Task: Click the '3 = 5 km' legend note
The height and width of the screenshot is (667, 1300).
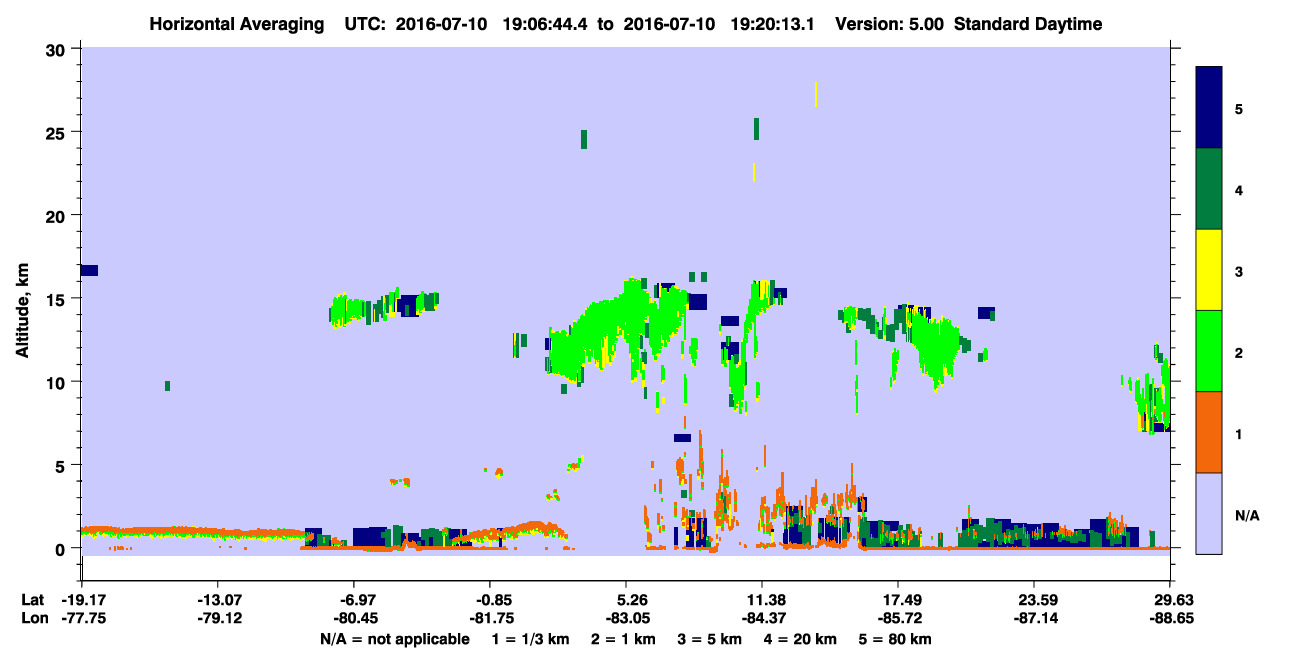Action: [709, 639]
